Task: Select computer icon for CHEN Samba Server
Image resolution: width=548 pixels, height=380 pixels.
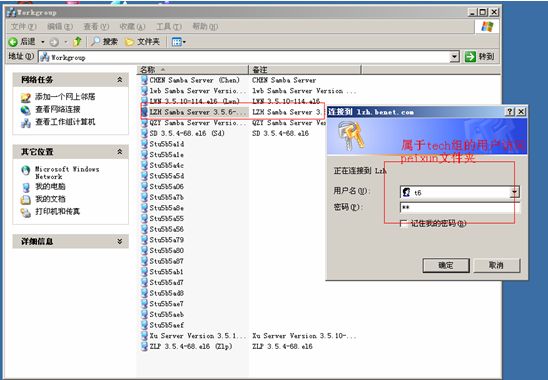Action: click(x=144, y=80)
